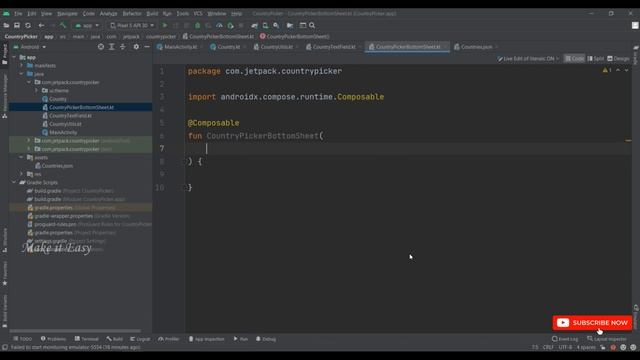Click the Android Studio logo icon
The height and width of the screenshot is (360, 640).
click(x=6, y=13)
